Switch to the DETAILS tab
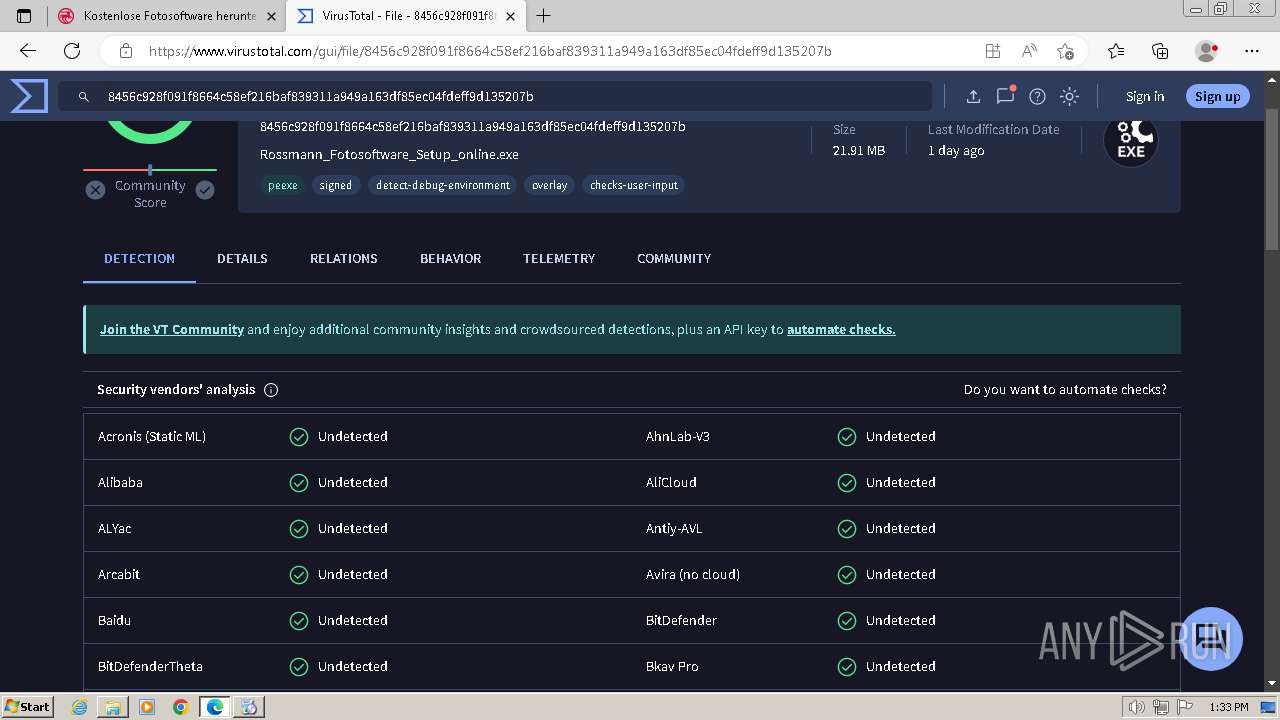 click(242, 258)
